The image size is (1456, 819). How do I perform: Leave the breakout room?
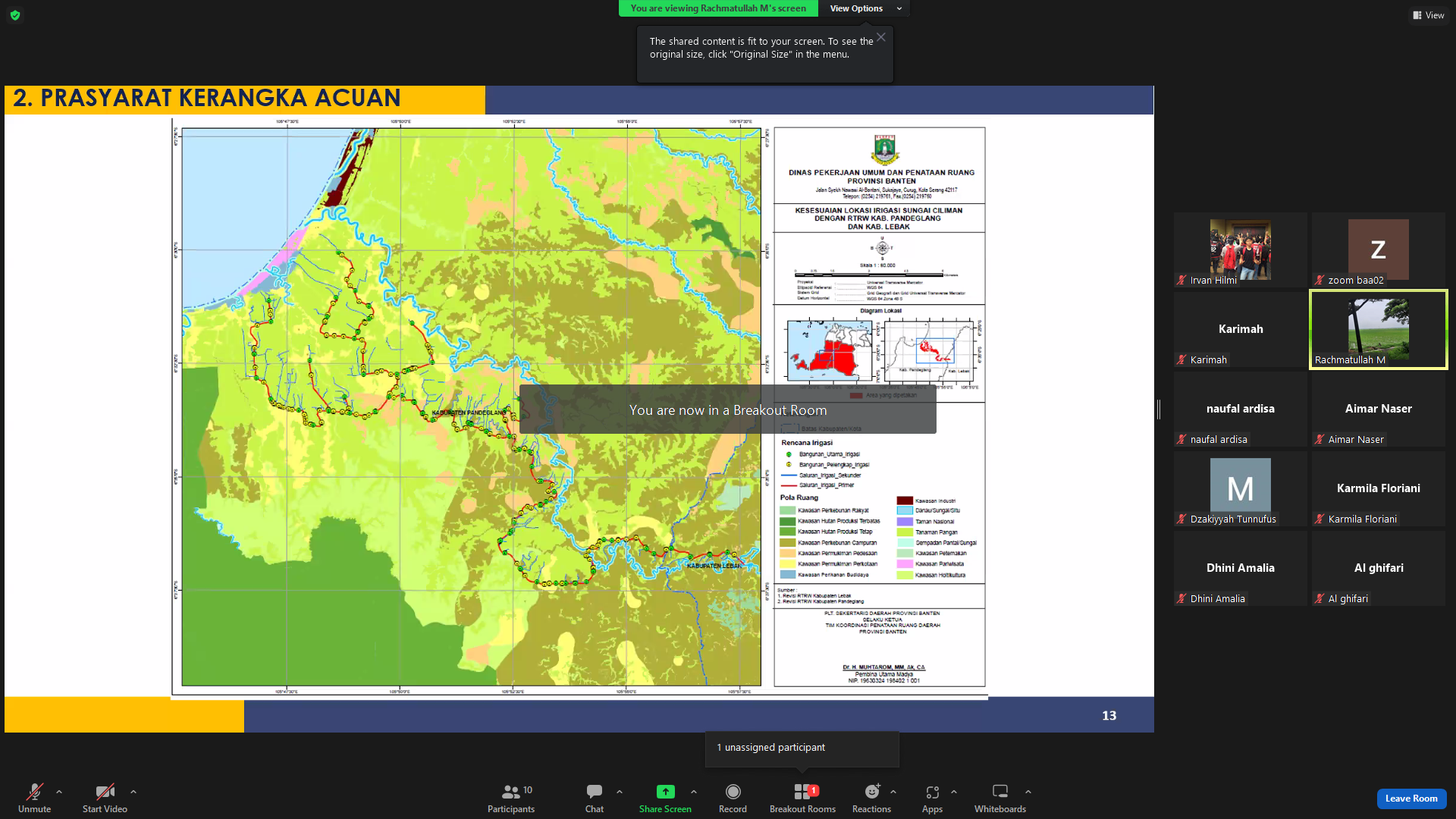pos(1411,799)
